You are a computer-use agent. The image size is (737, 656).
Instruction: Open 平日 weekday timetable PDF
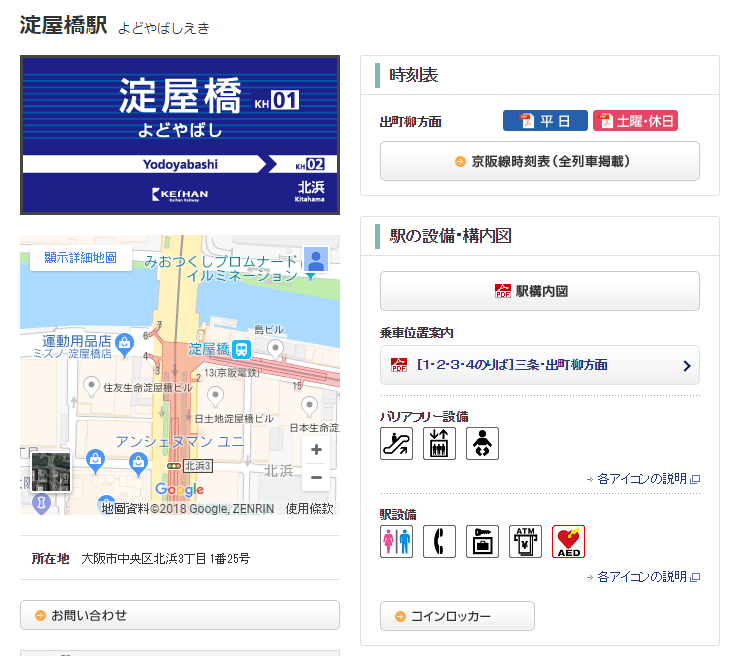pyautogui.click(x=545, y=121)
